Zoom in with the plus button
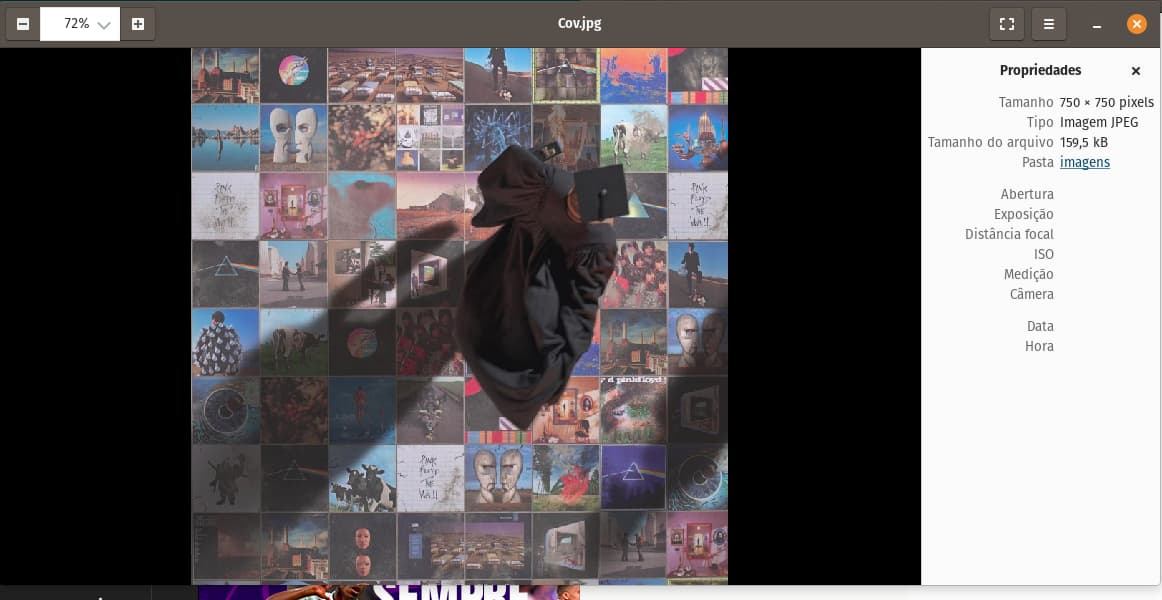 click(x=138, y=24)
